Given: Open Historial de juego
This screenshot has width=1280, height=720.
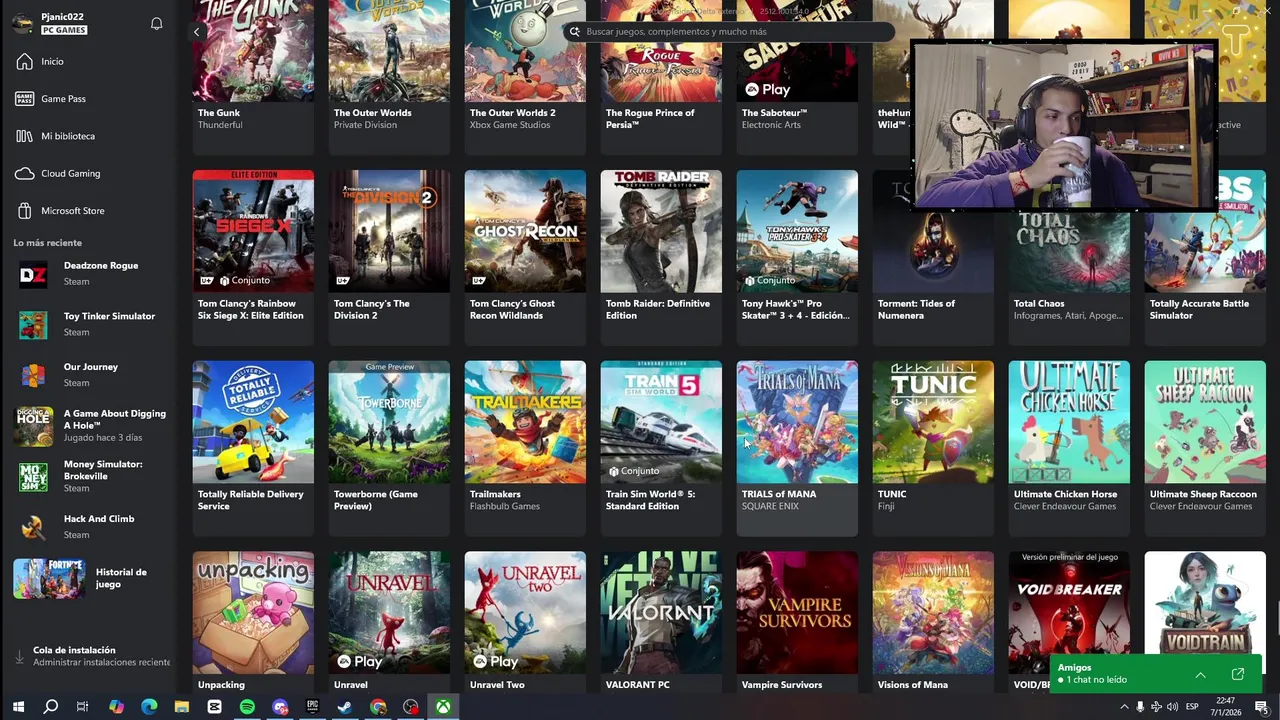Looking at the screenshot, I should [90, 578].
